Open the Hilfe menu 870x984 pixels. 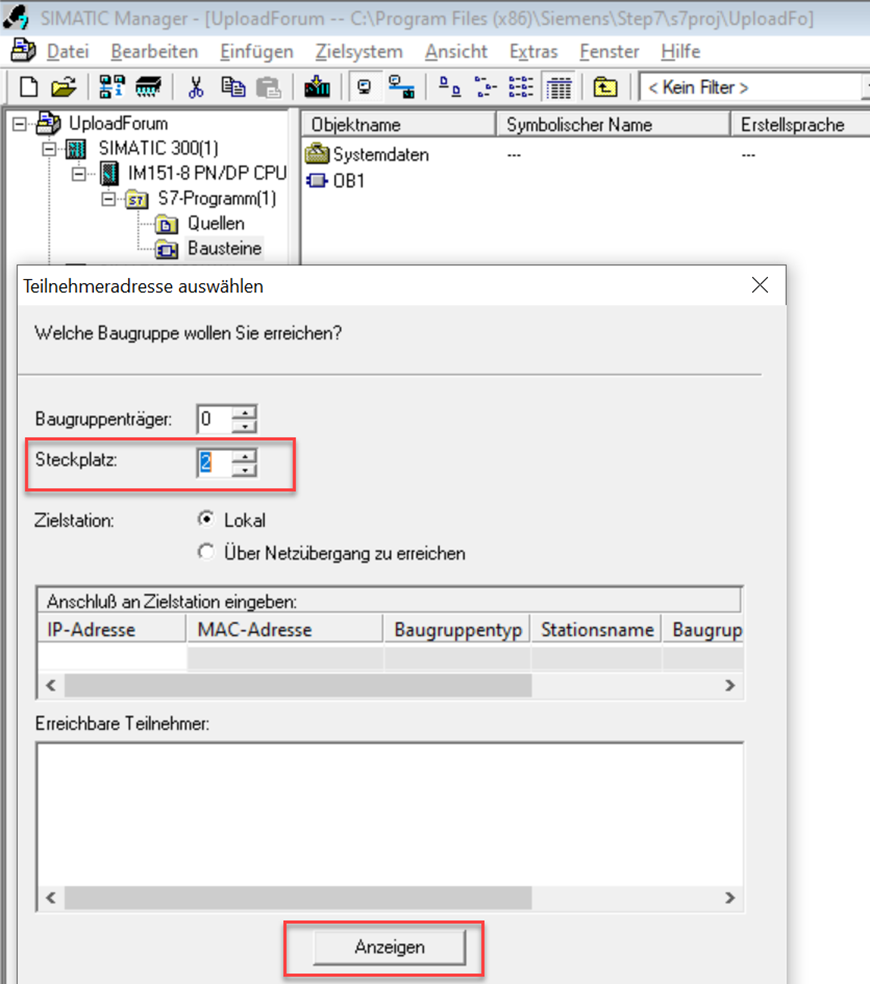pyautogui.click(x=680, y=51)
